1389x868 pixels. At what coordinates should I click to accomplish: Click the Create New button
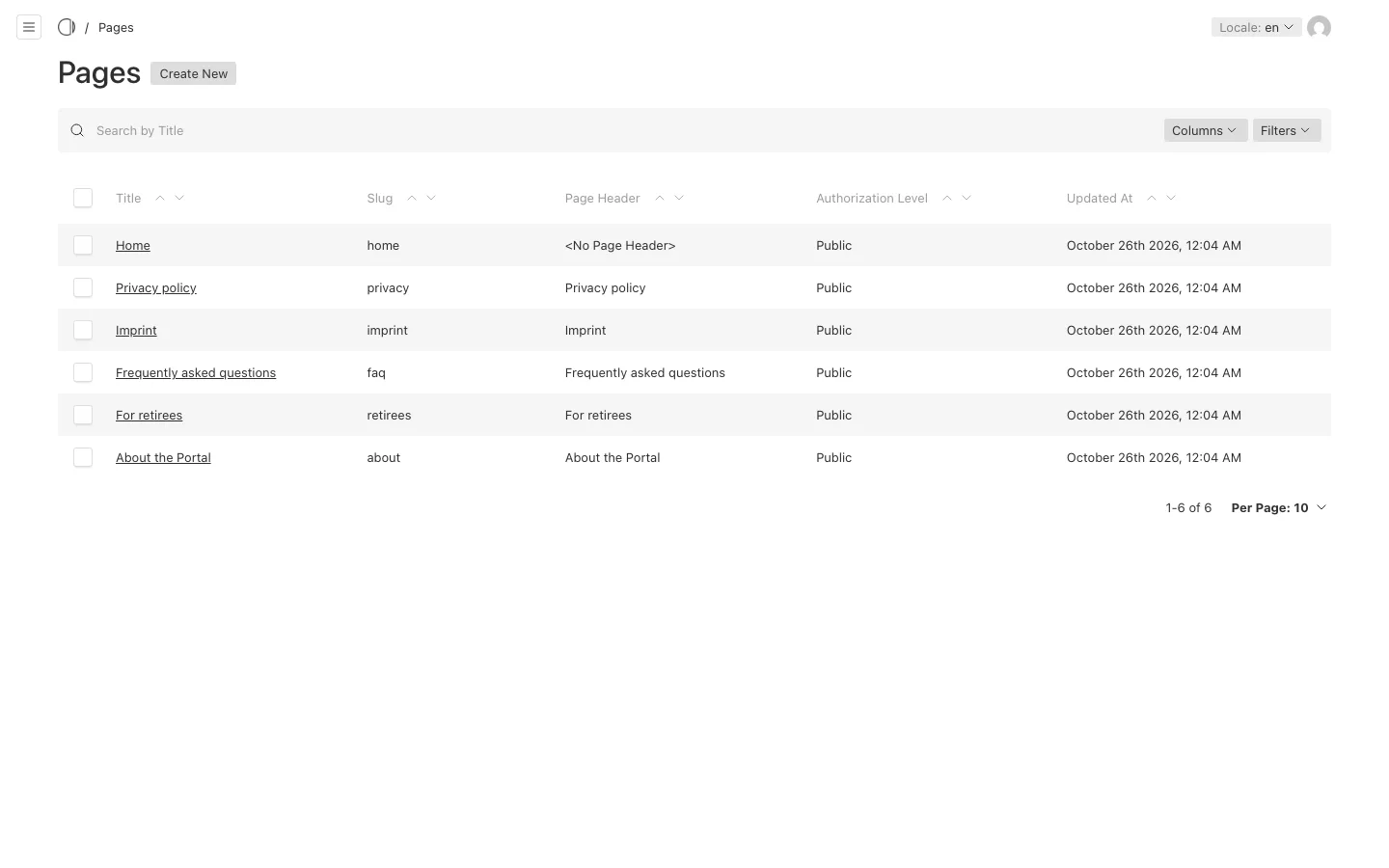[x=193, y=73]
